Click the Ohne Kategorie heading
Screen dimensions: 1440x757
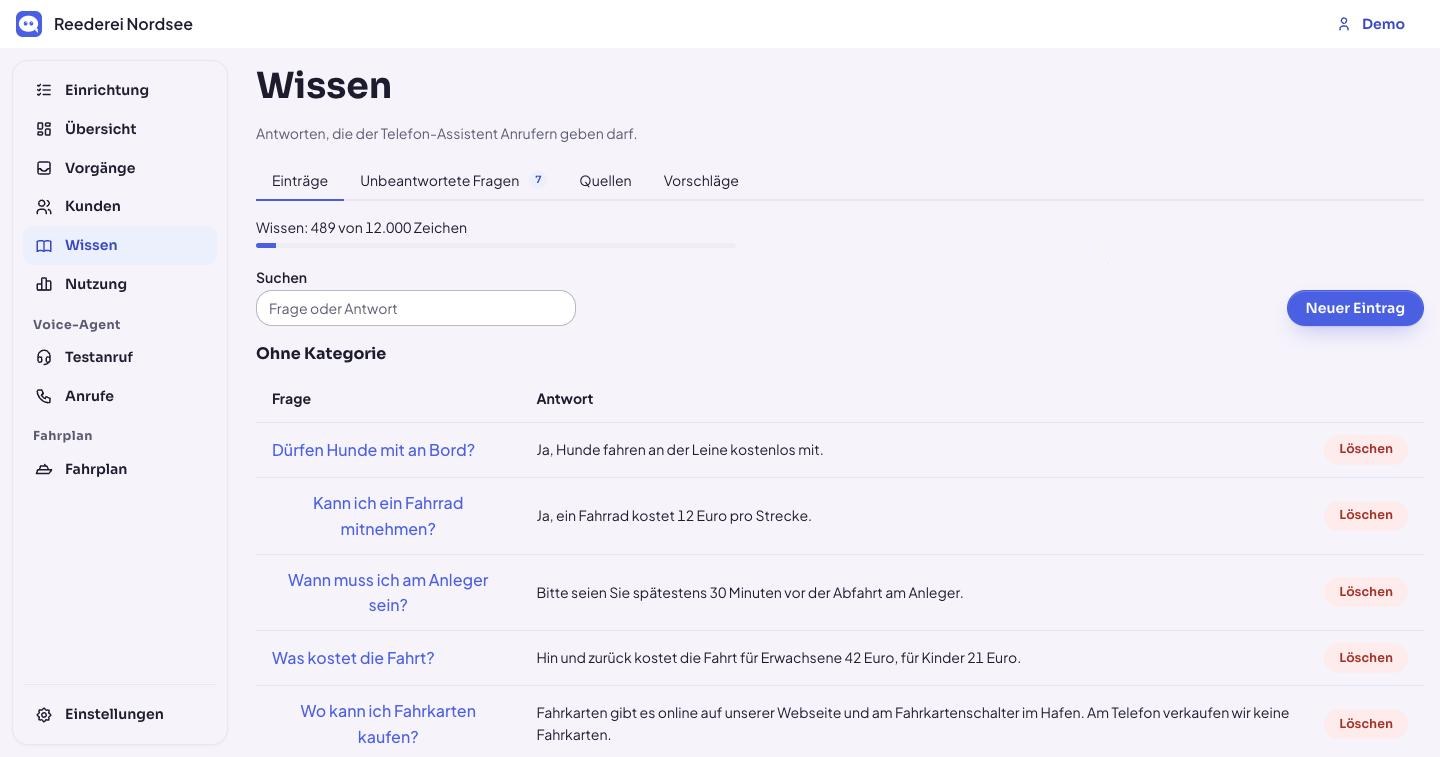coord(321,353)
